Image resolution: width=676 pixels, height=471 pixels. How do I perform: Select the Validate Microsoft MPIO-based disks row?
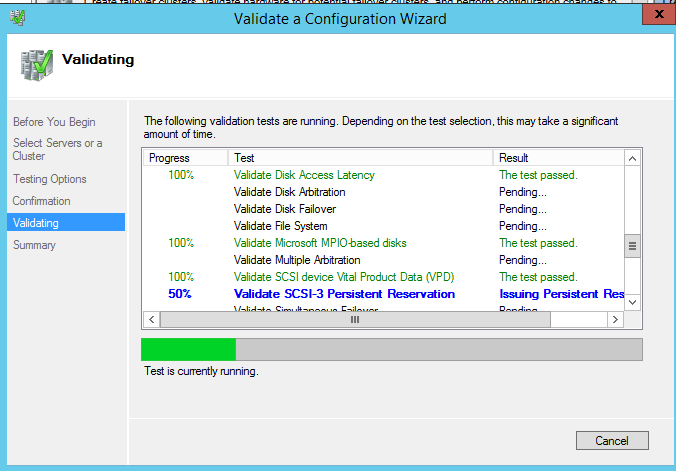pos(384,243)
